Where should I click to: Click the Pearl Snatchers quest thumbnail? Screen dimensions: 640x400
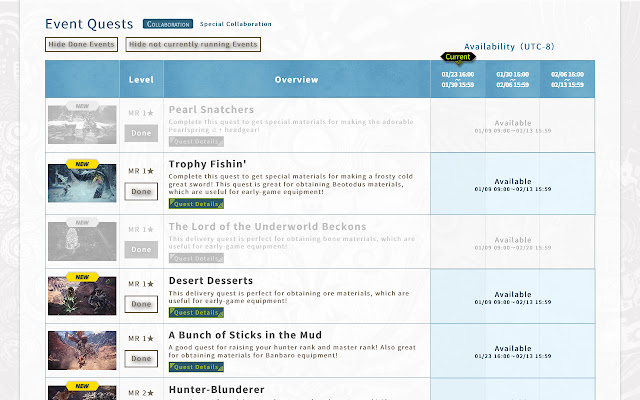(x=82, y=124)
